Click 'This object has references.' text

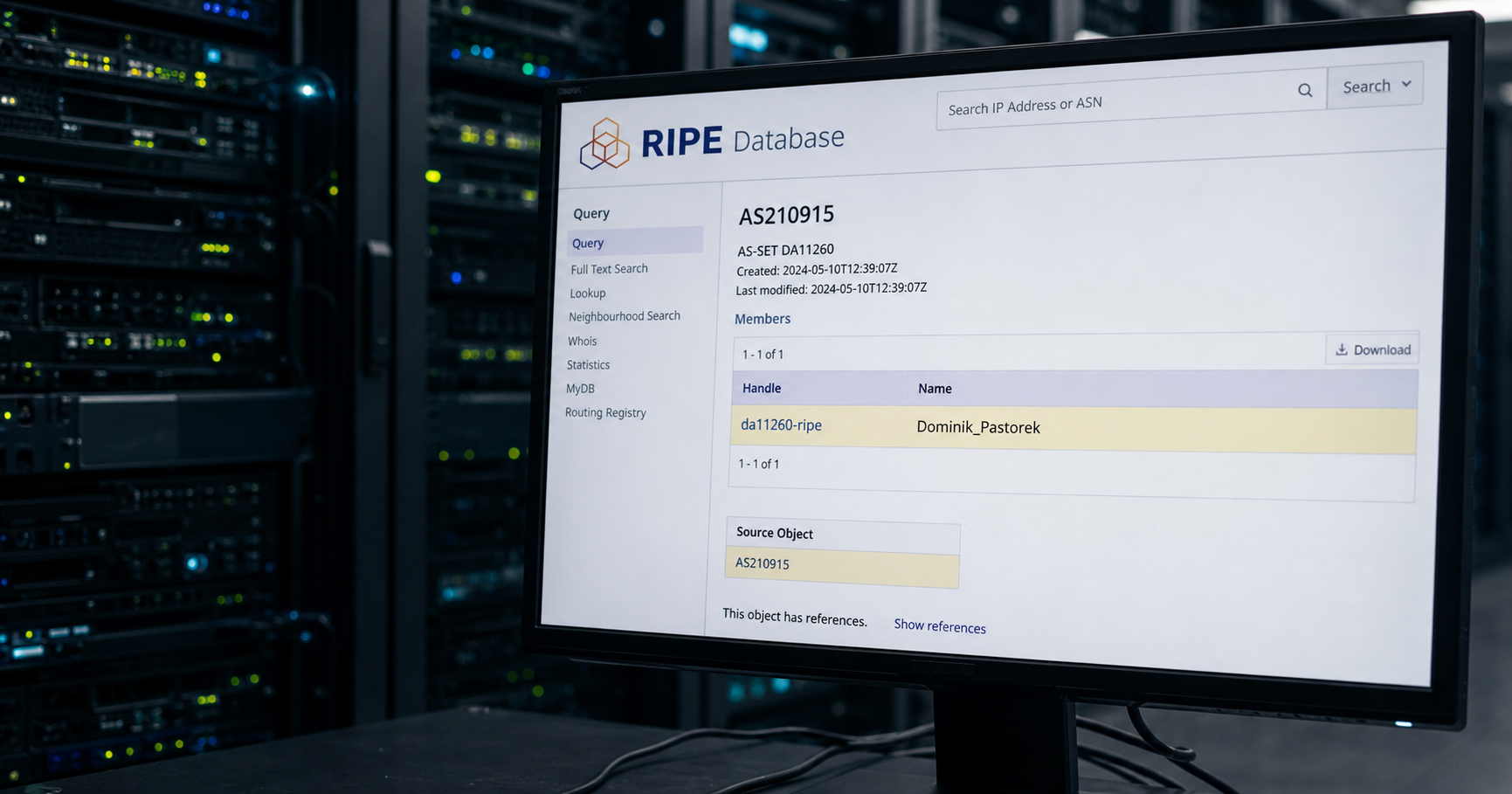(x=795, y=617)
